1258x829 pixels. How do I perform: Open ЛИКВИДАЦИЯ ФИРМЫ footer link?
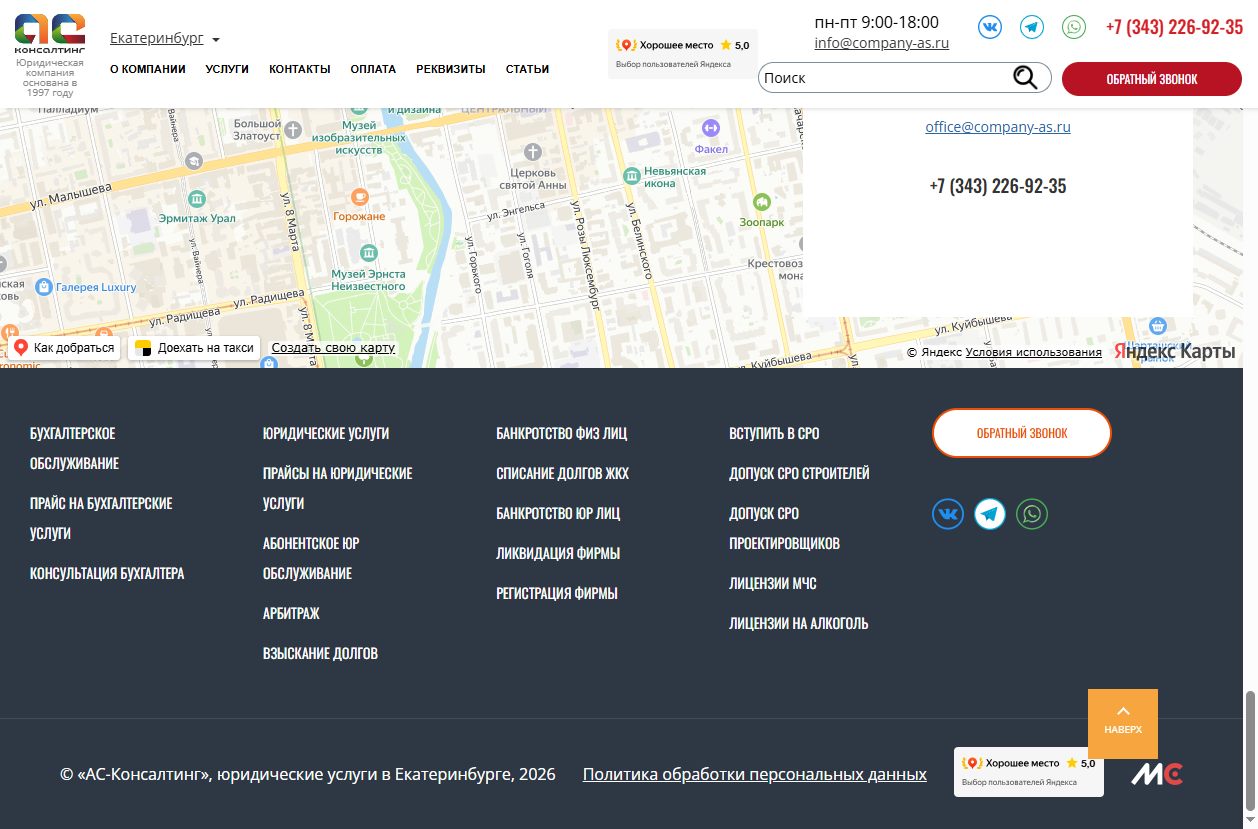pos(558,553)
